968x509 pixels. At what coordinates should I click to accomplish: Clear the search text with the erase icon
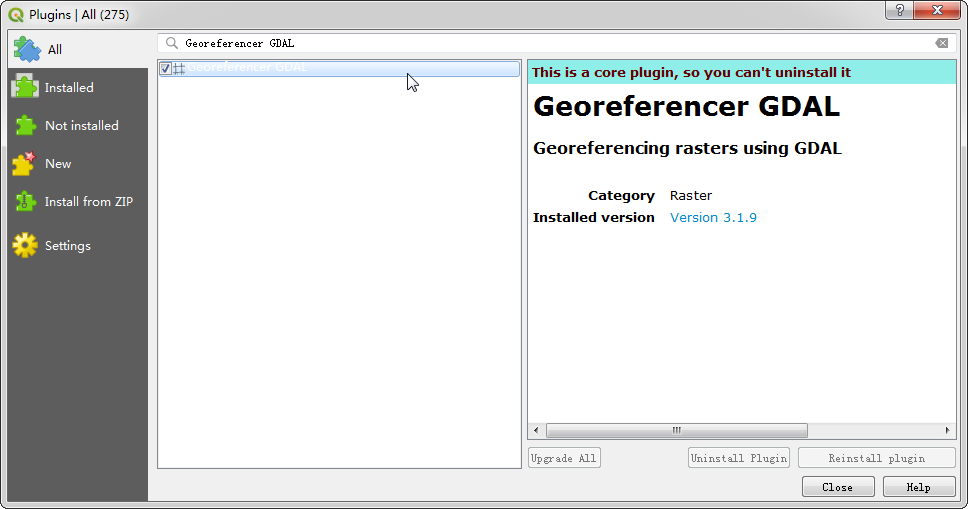[x=941, y=43]
